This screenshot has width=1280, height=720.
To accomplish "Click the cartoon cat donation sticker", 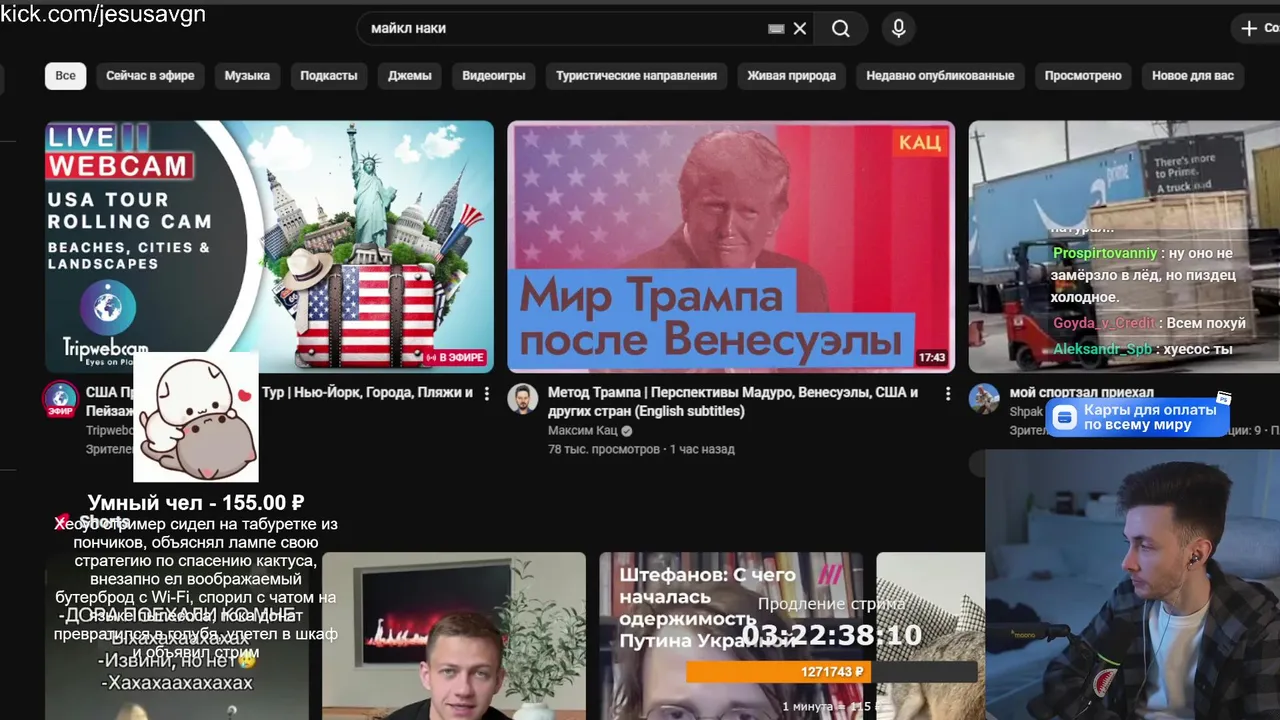I will pyautogui.click(x=196, y=417).
